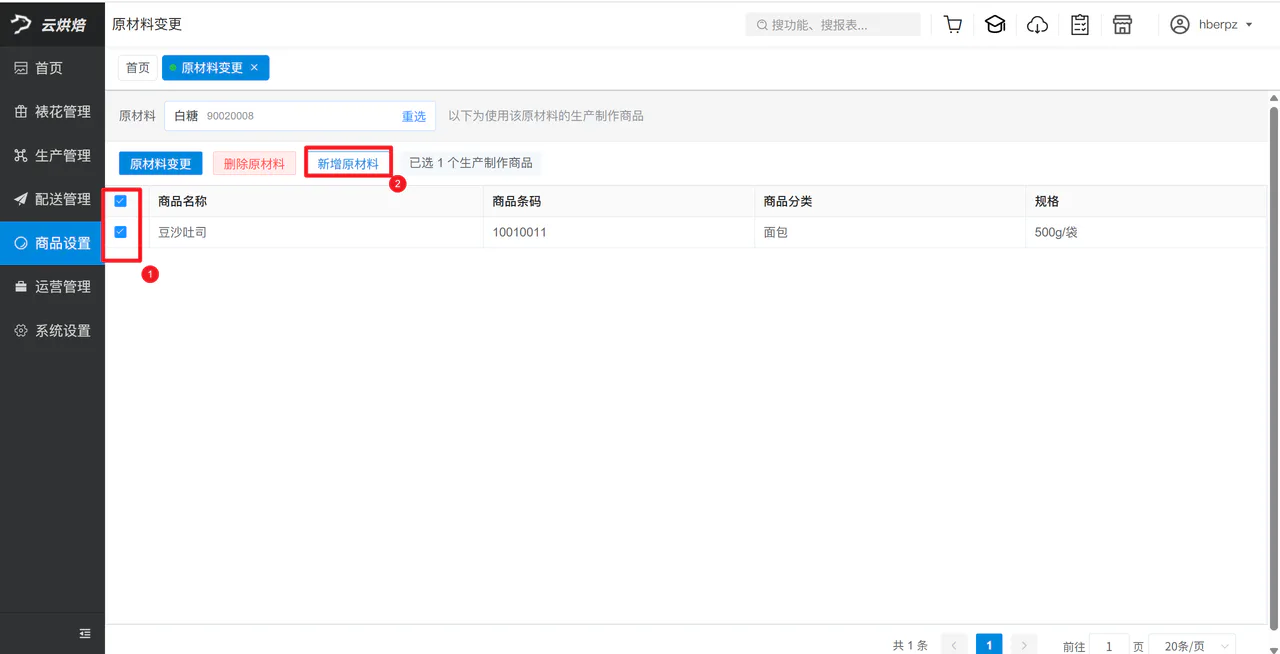The image size is (1280, 654).
Task: Switch to the 首页 tab
Action: [x=138, y=68]
